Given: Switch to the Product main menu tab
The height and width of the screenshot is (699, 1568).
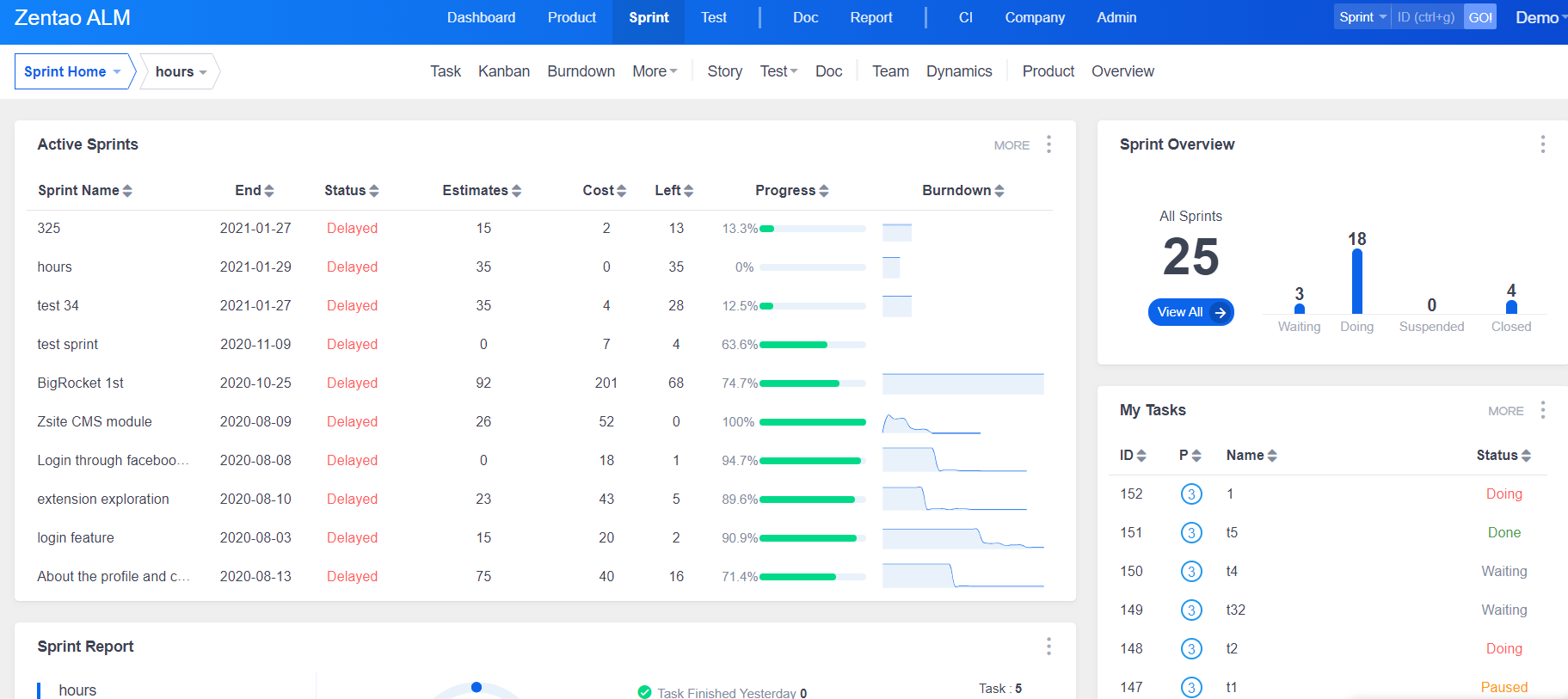Looking at the screenshot, I should coord(571,17).
